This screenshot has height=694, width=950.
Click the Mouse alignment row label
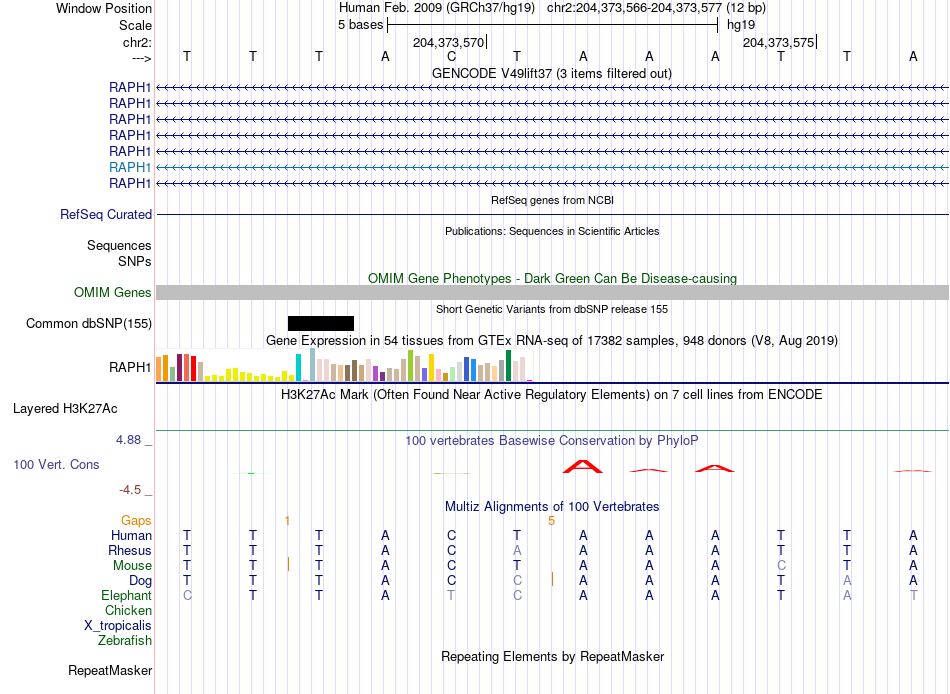[x=132, y=566]
